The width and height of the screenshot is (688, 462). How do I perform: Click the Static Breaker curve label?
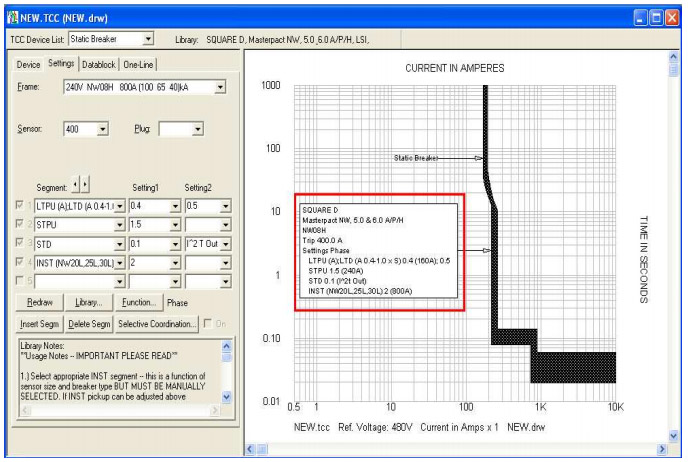click(x=416, y=158)
